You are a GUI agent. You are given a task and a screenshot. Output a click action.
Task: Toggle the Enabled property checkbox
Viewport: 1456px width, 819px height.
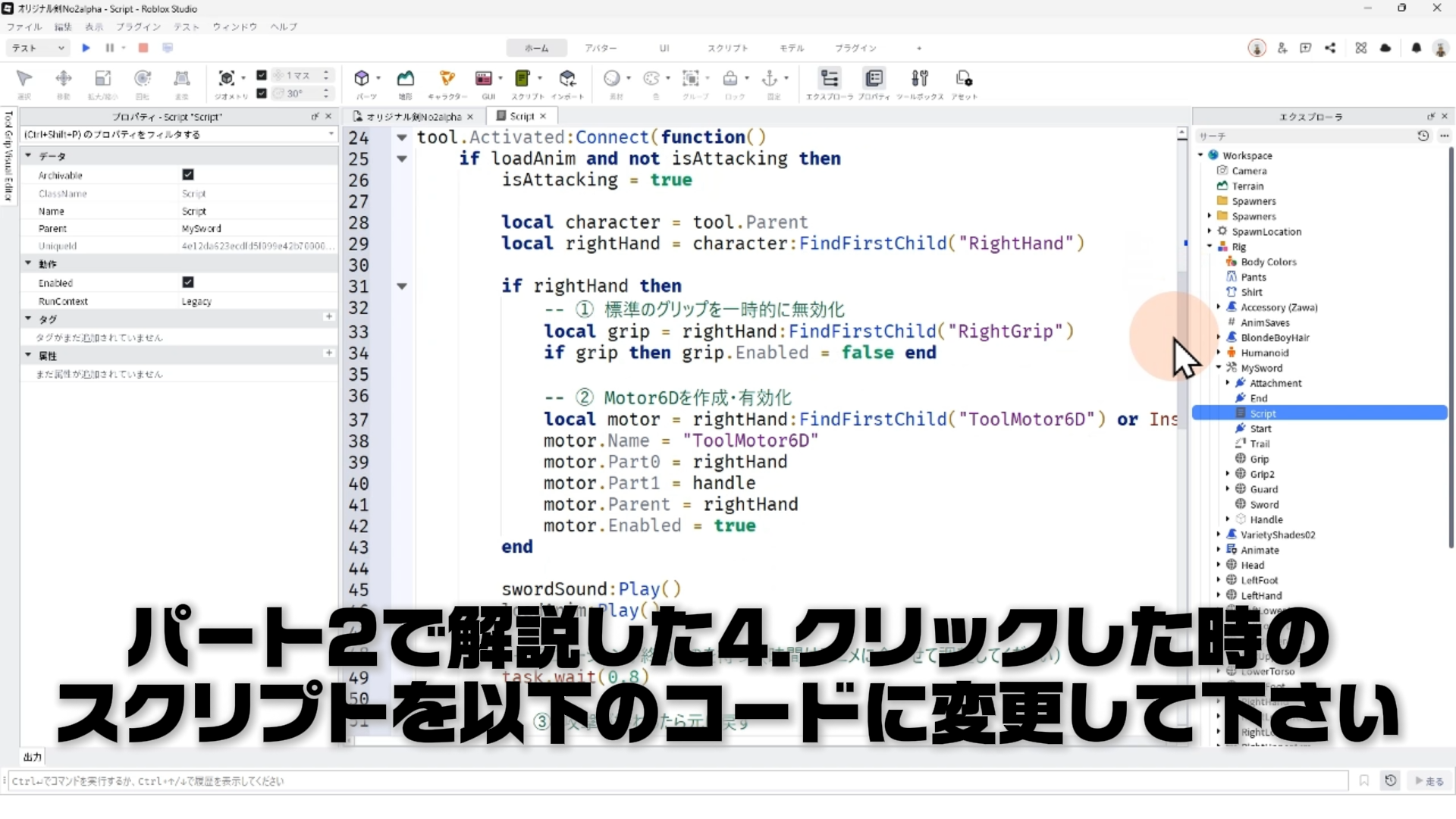[188, 282]
